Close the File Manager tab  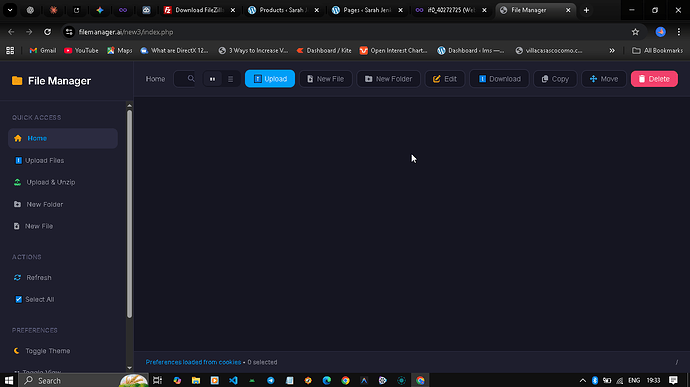tap(568, 10)
